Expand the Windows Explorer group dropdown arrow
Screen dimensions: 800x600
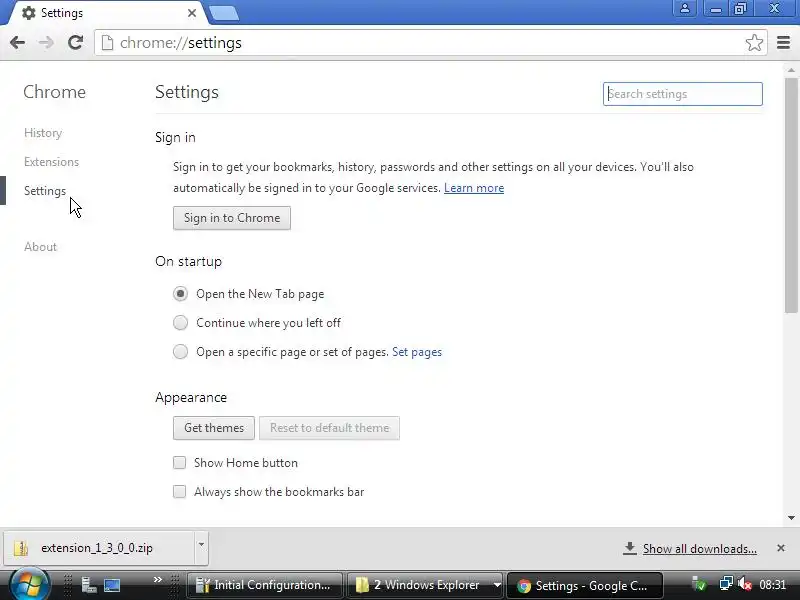(497, 585)
